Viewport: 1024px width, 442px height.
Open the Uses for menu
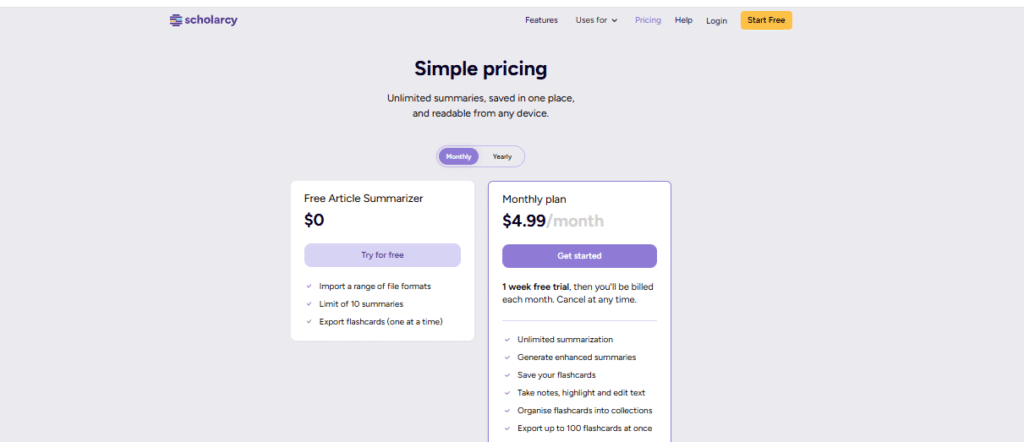(x=596, y=20)
